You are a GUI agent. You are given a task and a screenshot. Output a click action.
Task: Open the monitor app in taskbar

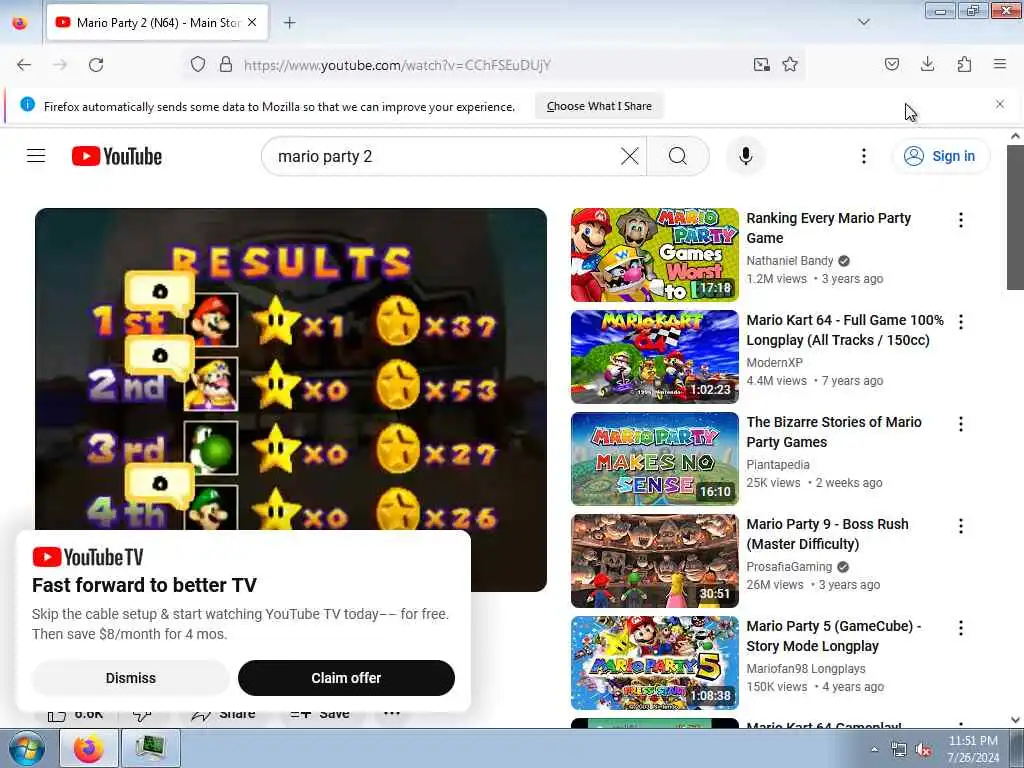click(150, 748)
